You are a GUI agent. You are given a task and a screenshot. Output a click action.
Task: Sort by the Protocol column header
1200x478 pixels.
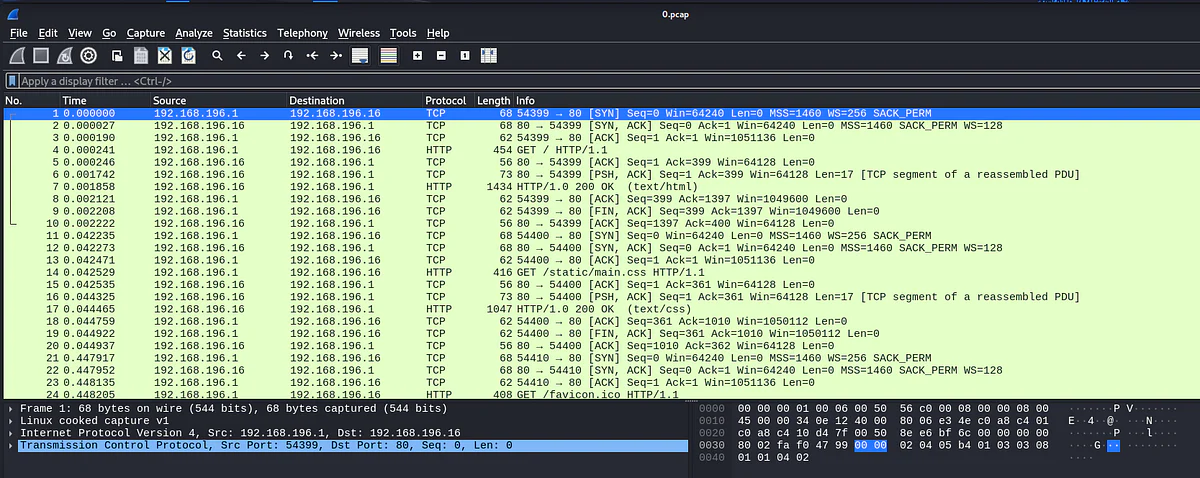tap(447, 101)
